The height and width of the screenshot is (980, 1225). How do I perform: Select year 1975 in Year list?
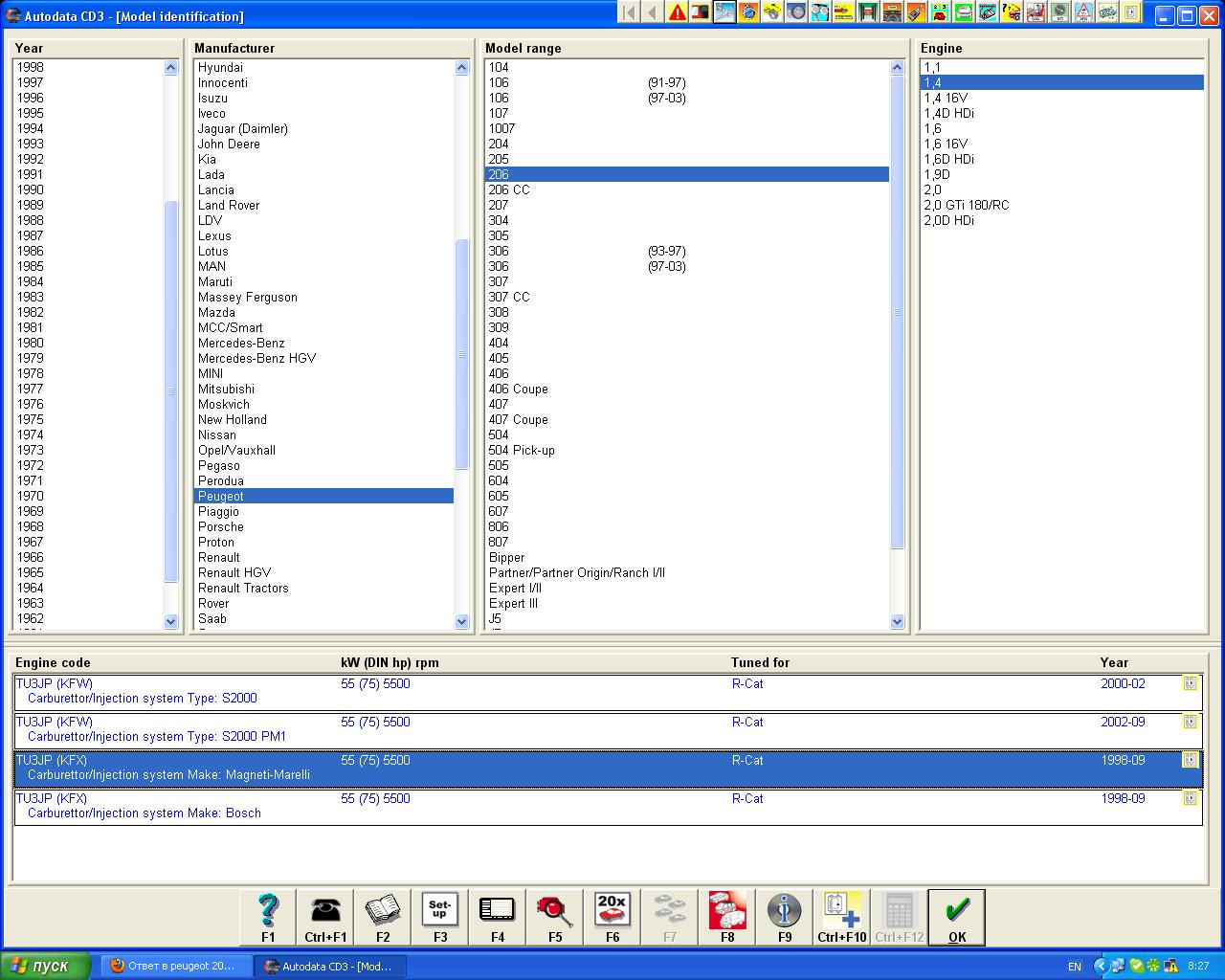point(88,419)
